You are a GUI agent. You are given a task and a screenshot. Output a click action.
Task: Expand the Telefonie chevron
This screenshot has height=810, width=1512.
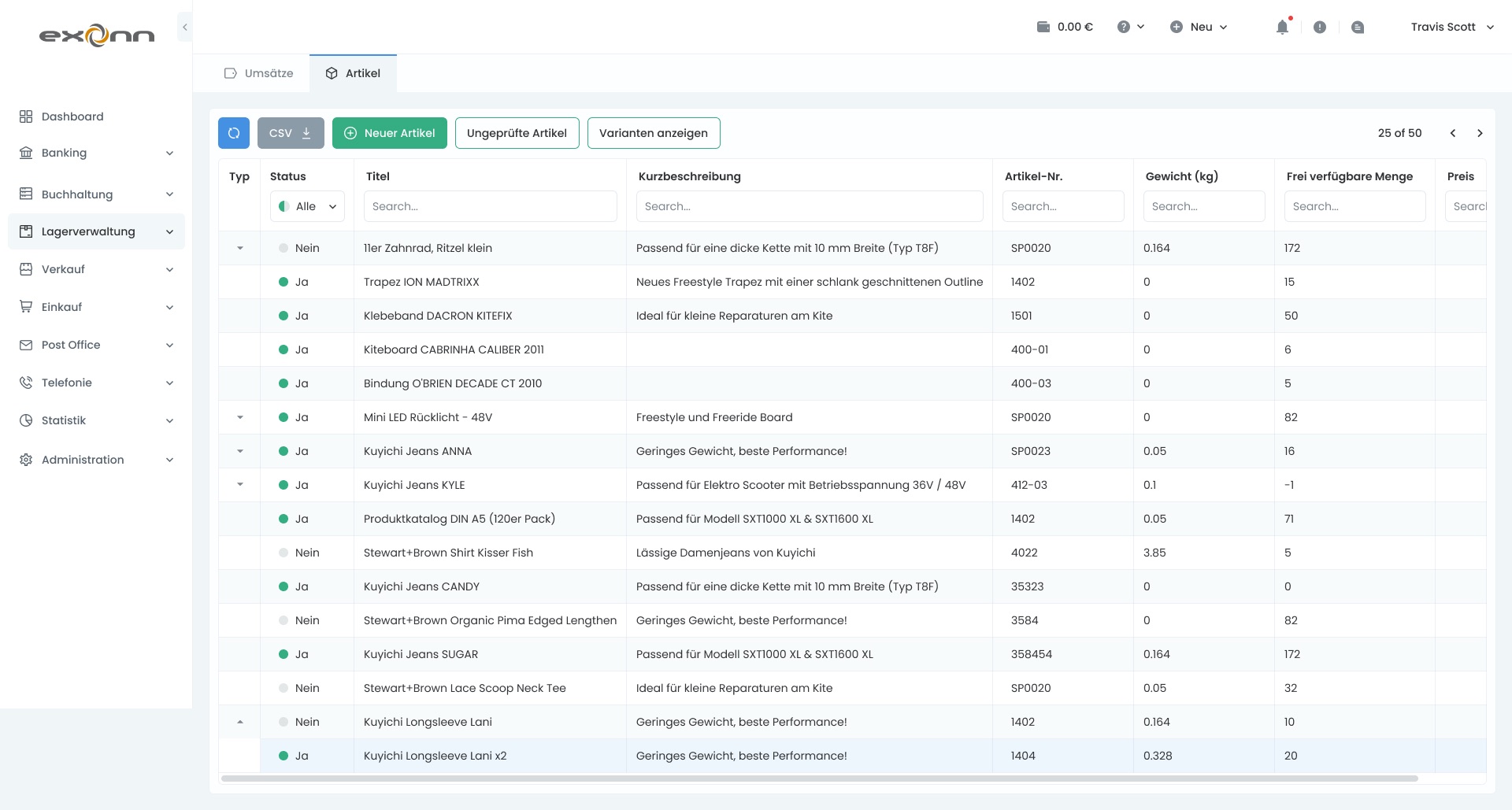tap(169, 383)
